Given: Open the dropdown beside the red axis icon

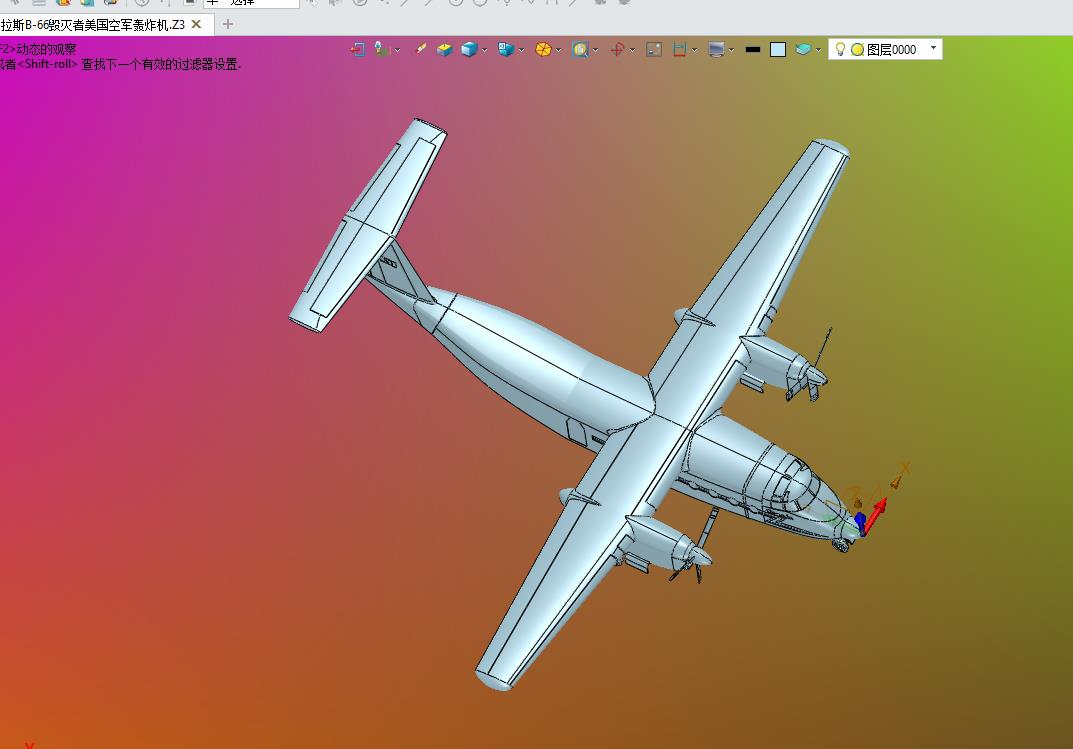Looking at the screenshot, I should pos(632,50).
